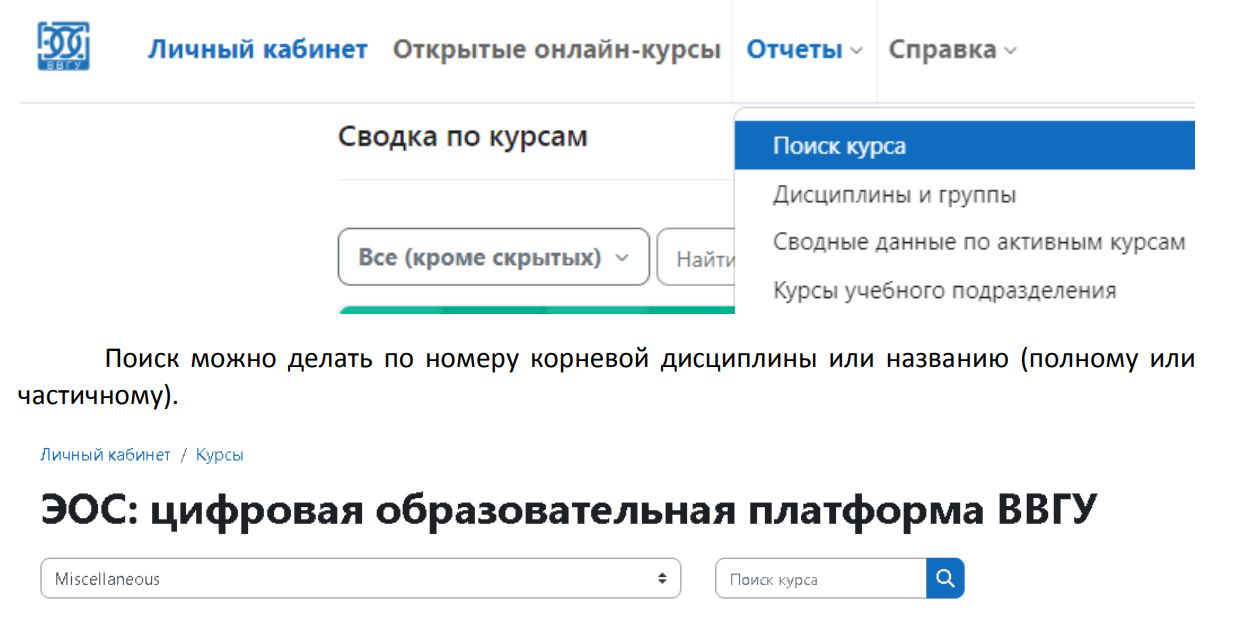The width and height of the screenshot is (1234, 622).
Task: Click the ВВГУ logo icon
Action: pos(63,47)
